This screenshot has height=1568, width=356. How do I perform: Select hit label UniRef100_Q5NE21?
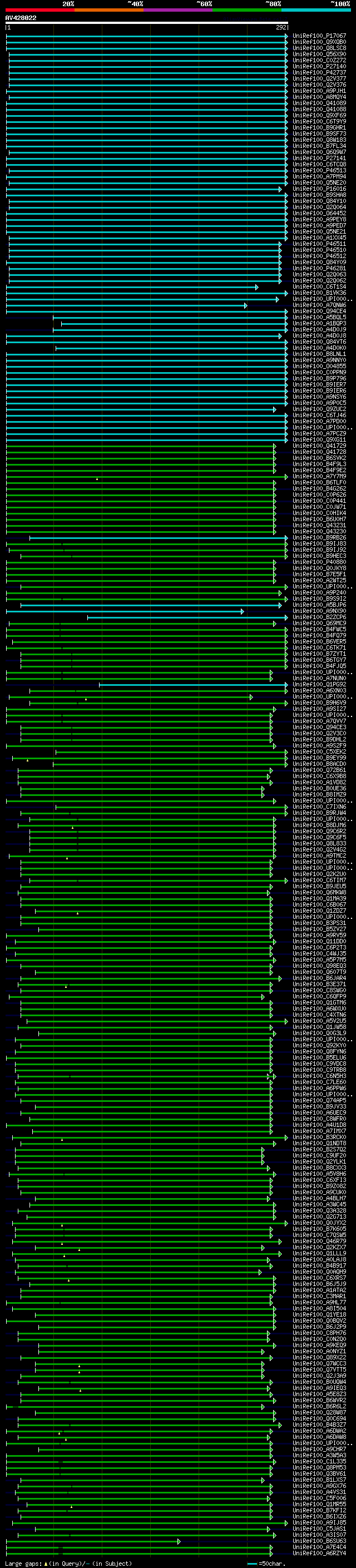pos(319,232)
